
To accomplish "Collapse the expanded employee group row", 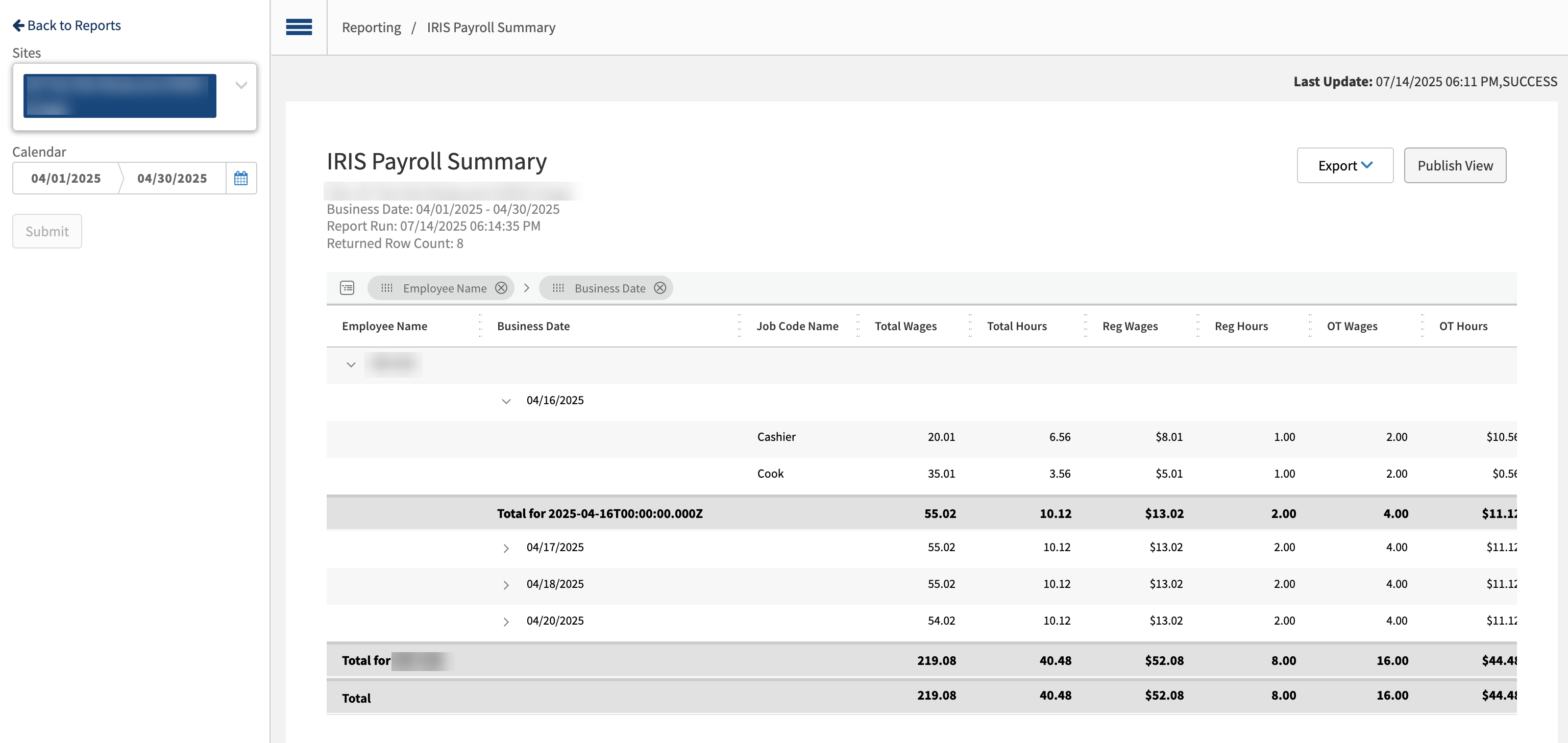I will click(351, 364).
